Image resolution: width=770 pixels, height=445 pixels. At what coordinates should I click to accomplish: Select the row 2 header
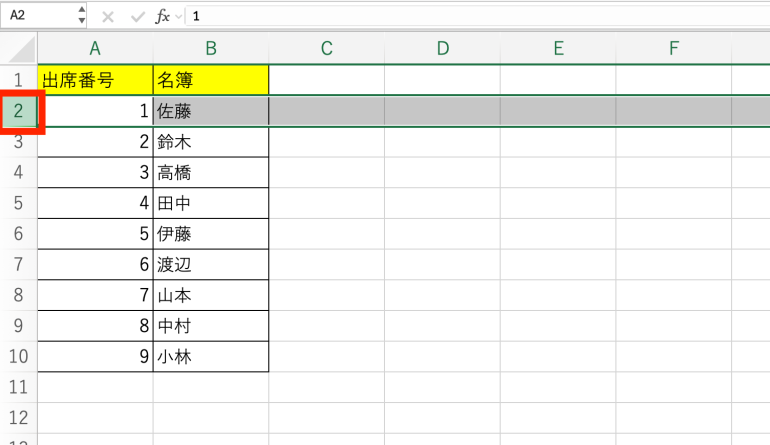pos(18,111)
